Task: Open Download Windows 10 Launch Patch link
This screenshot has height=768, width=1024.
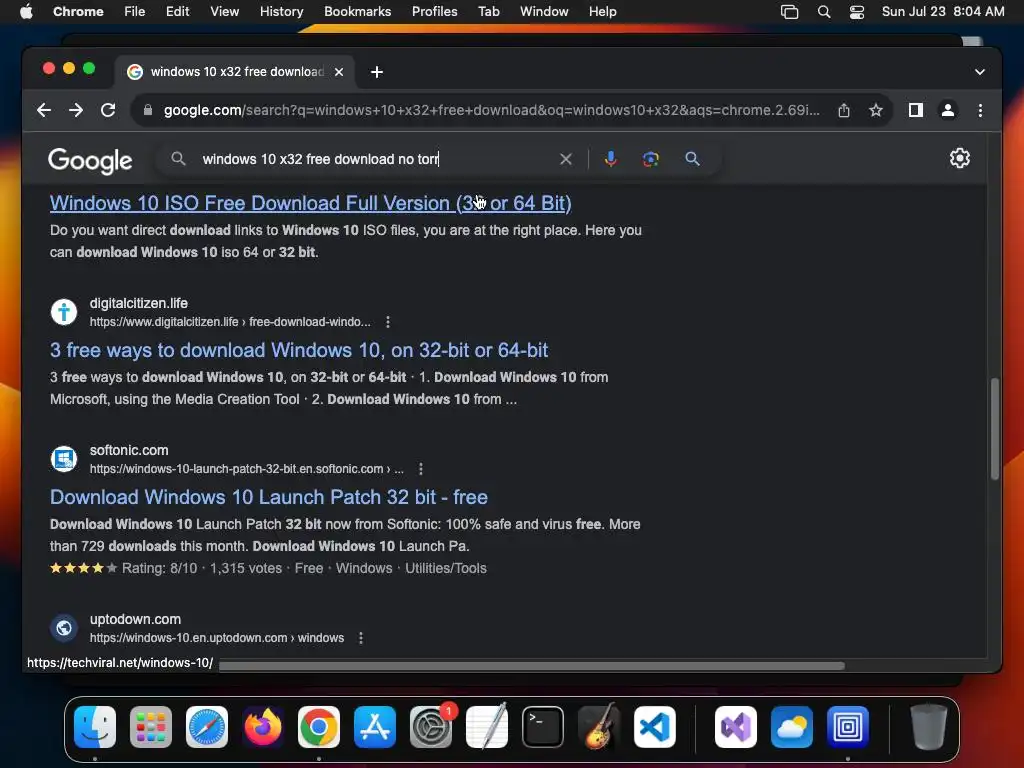Action: [268, 497]
